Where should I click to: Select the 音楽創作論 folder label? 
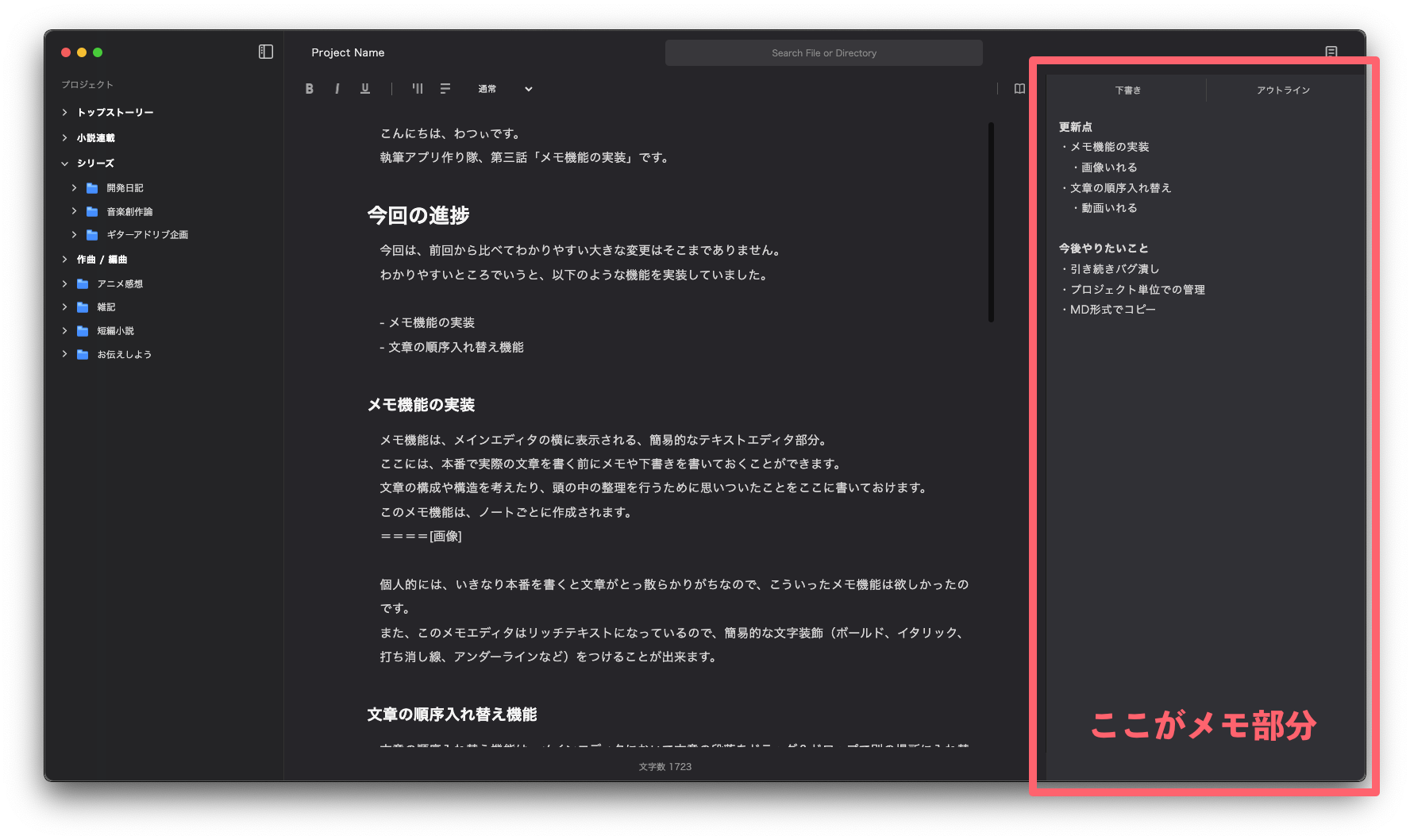(130, 212)
